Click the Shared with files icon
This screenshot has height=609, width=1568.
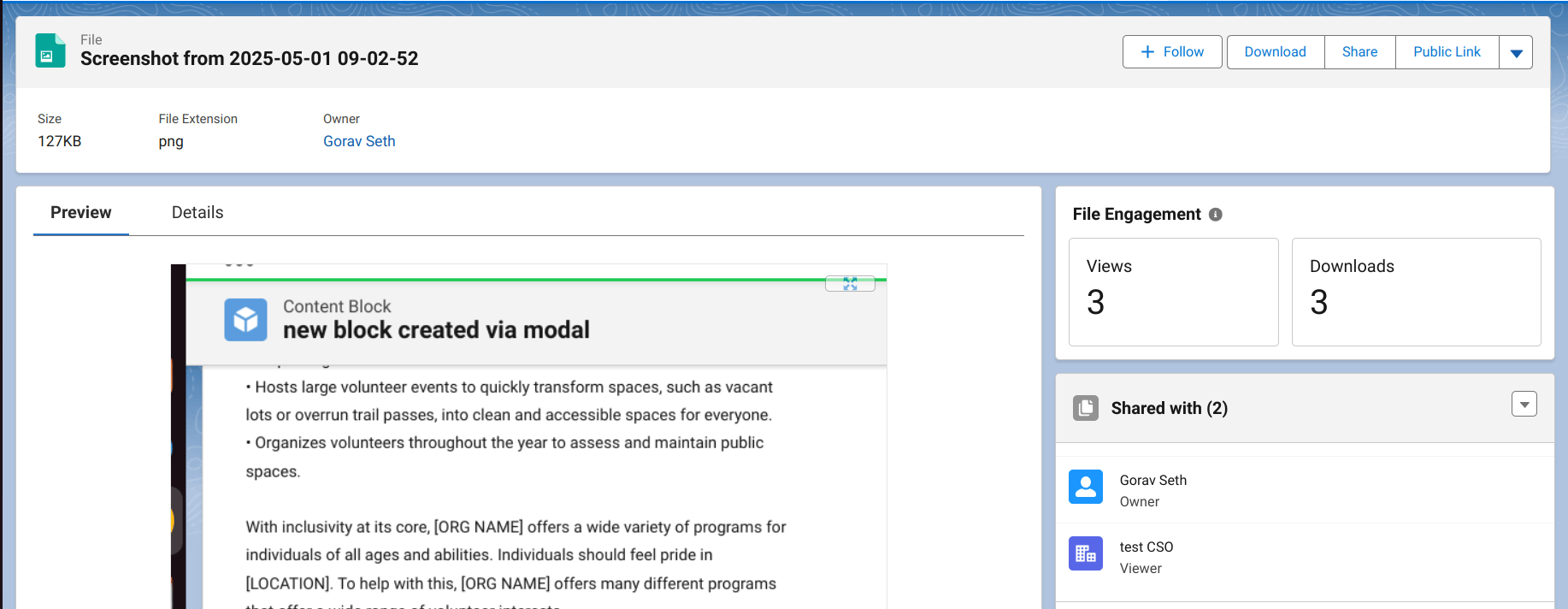[x=1085, y=408]
